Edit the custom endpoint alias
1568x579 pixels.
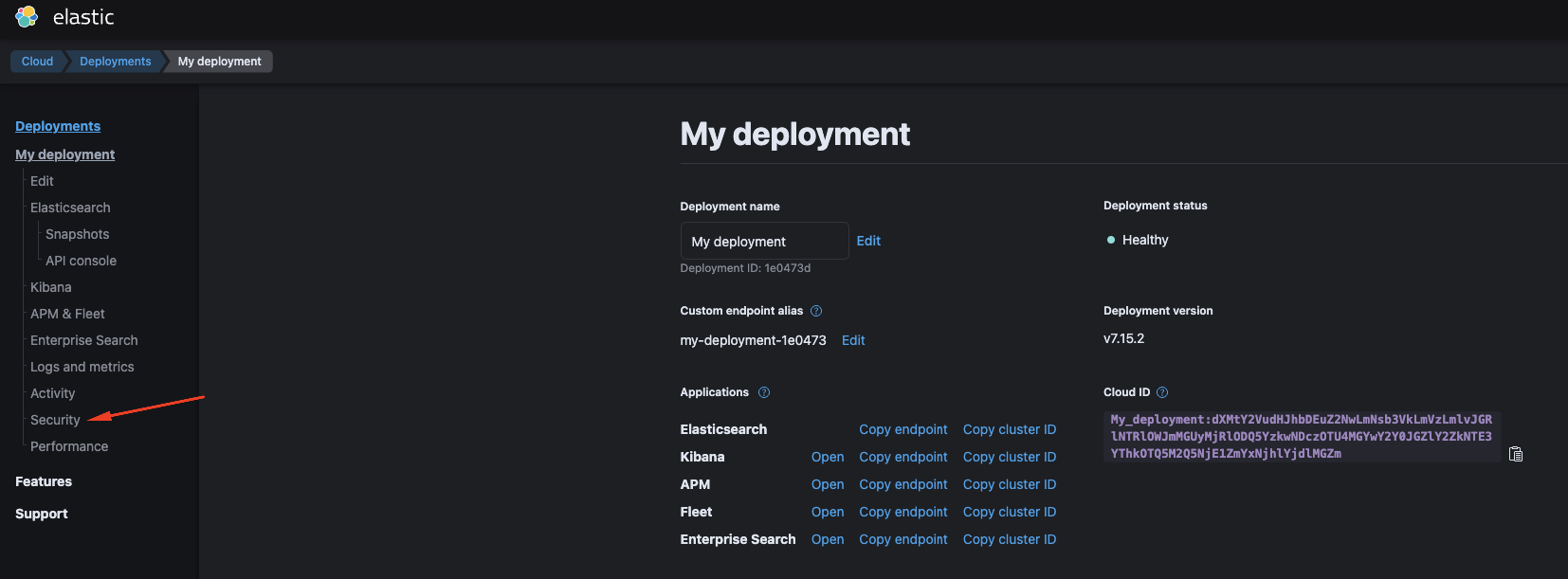click(853, 340)
